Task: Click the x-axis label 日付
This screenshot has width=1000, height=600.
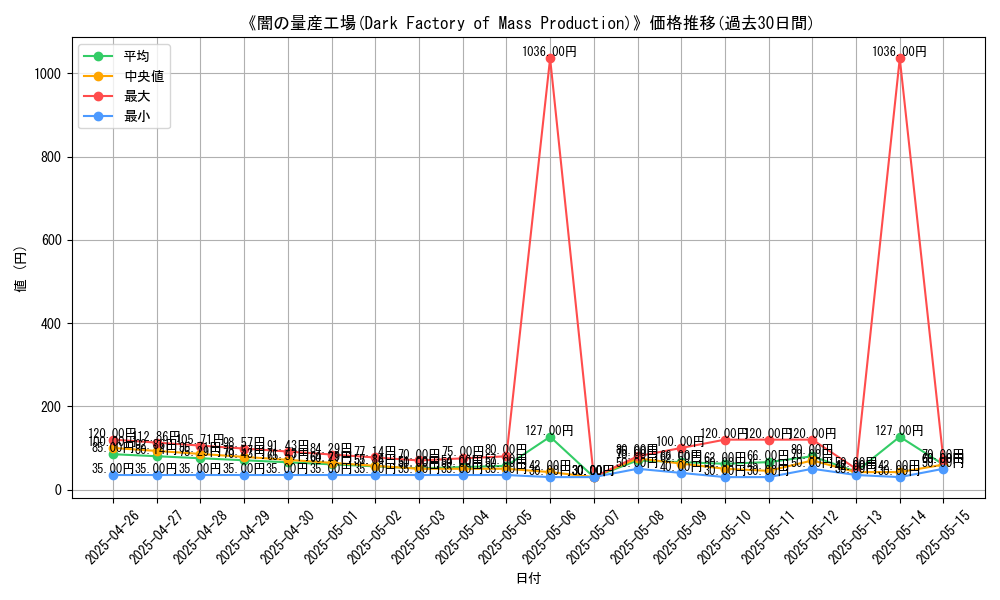Action: [529, 578]
